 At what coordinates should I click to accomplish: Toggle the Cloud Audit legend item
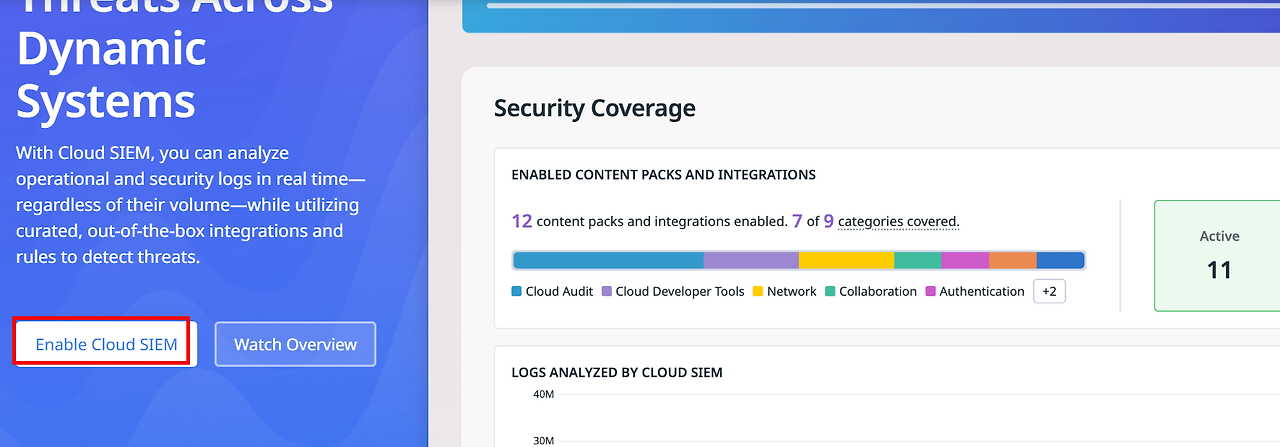tap(552, 291)
